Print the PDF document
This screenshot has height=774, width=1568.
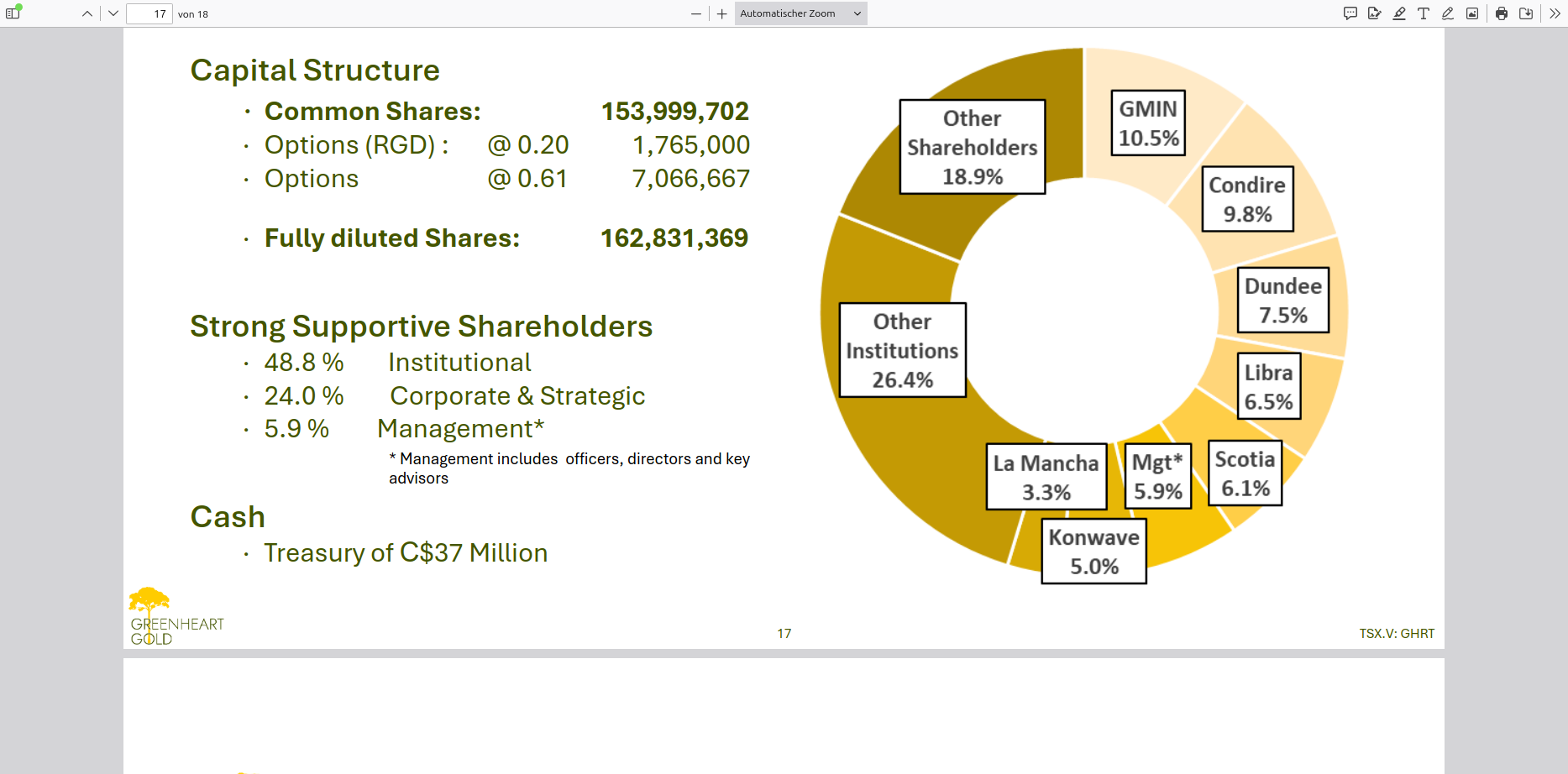[x=1501, y=13]
